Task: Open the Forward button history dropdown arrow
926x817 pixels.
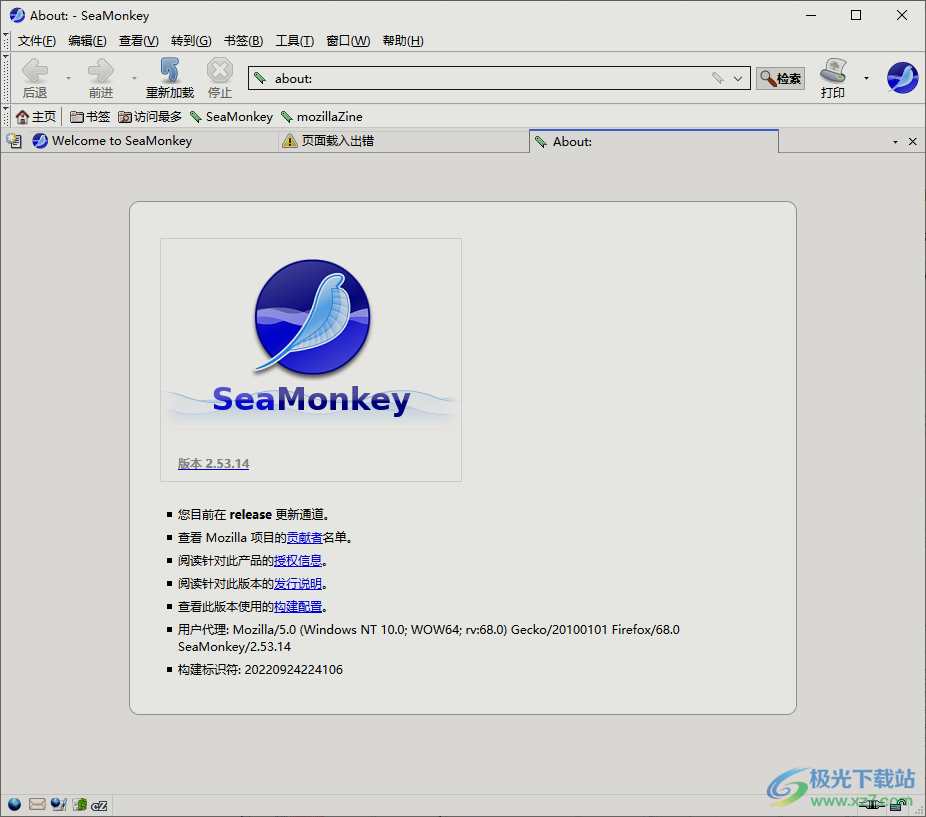Action: (135, 78)
